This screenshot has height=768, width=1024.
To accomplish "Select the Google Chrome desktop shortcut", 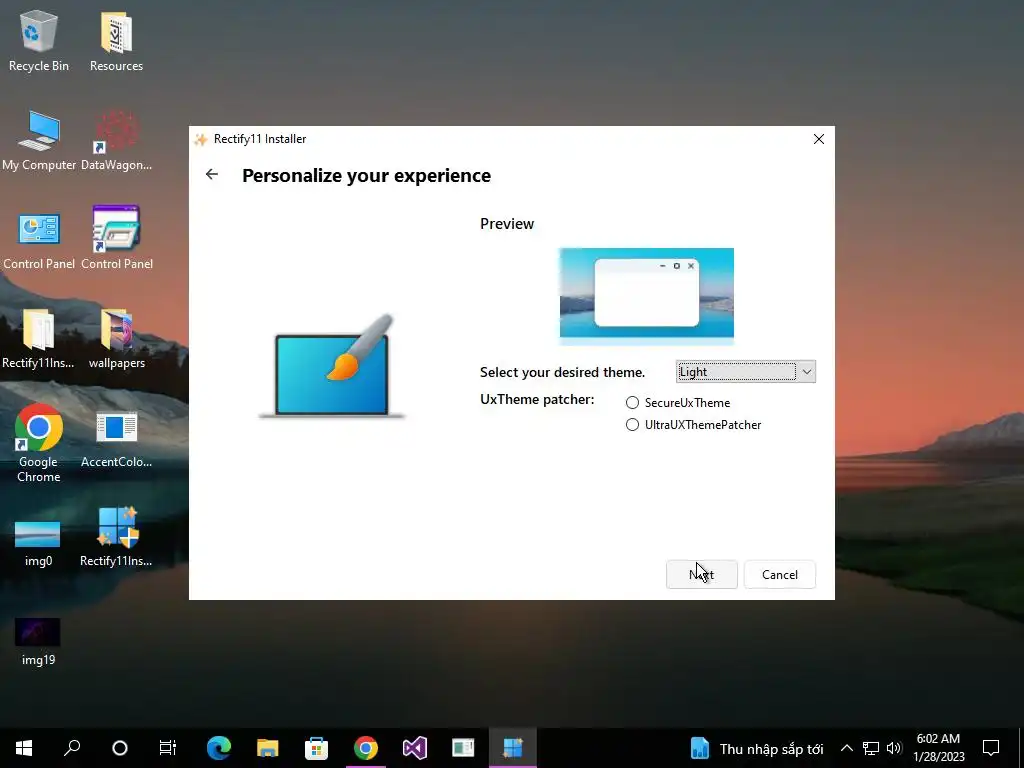I will click(39, 443).
